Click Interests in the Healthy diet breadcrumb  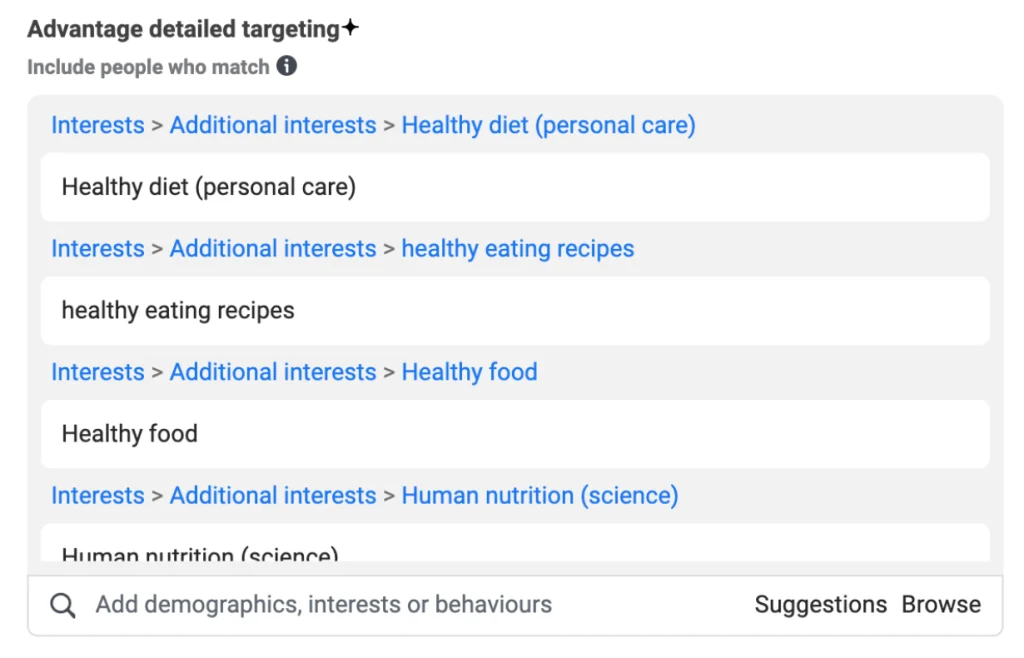98,126
